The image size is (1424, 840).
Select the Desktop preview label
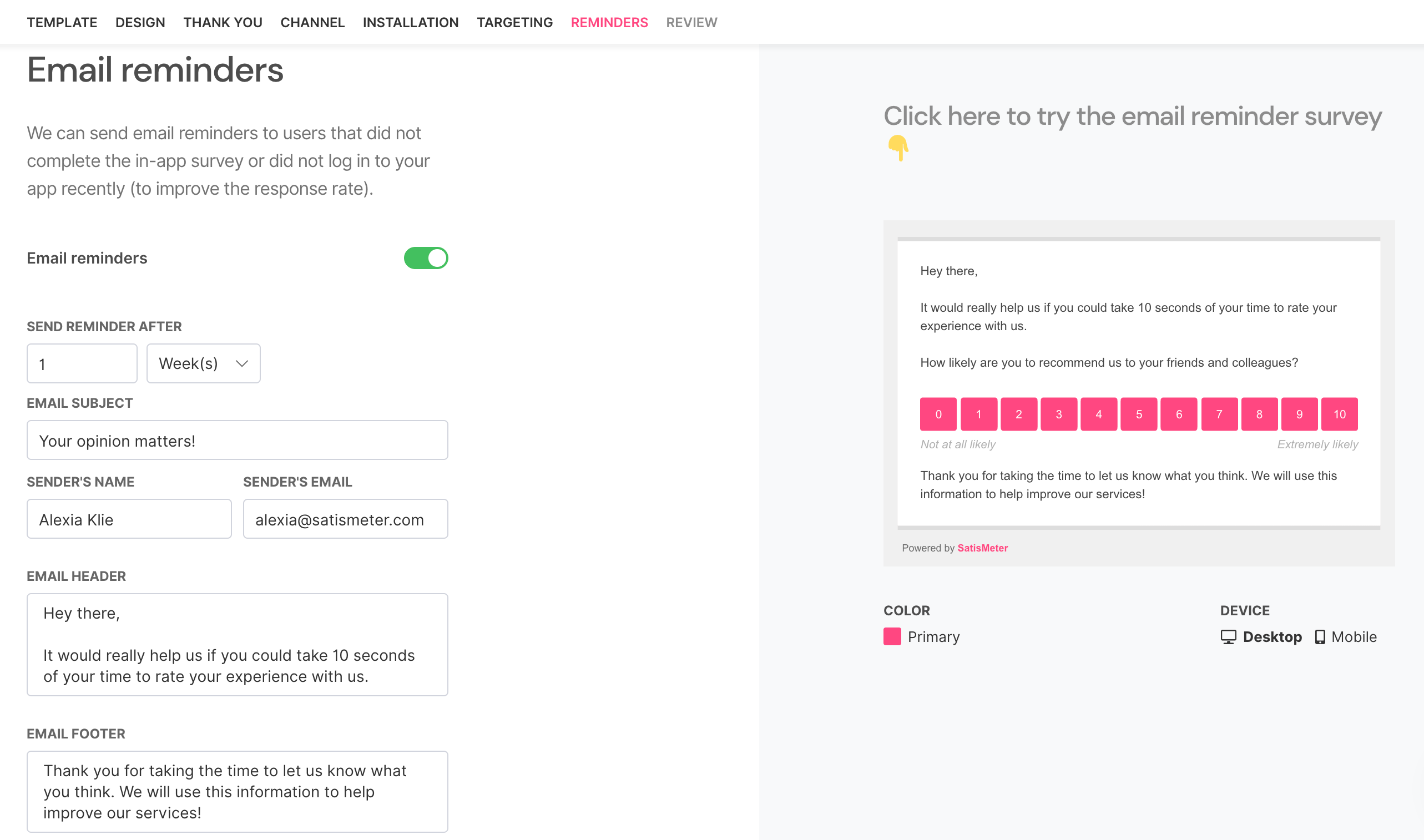click(x=1272, y=637)
